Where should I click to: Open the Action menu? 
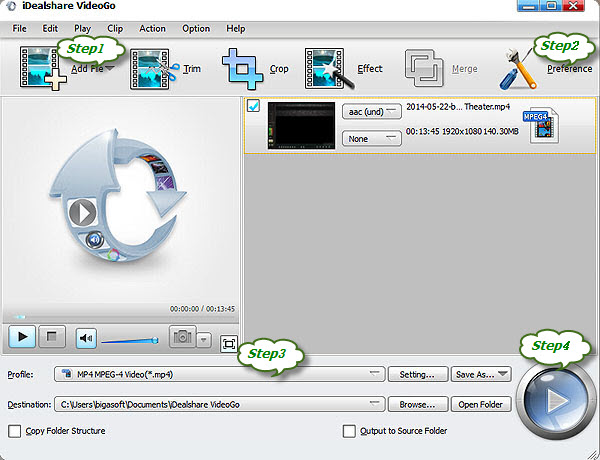coord(152,29)
